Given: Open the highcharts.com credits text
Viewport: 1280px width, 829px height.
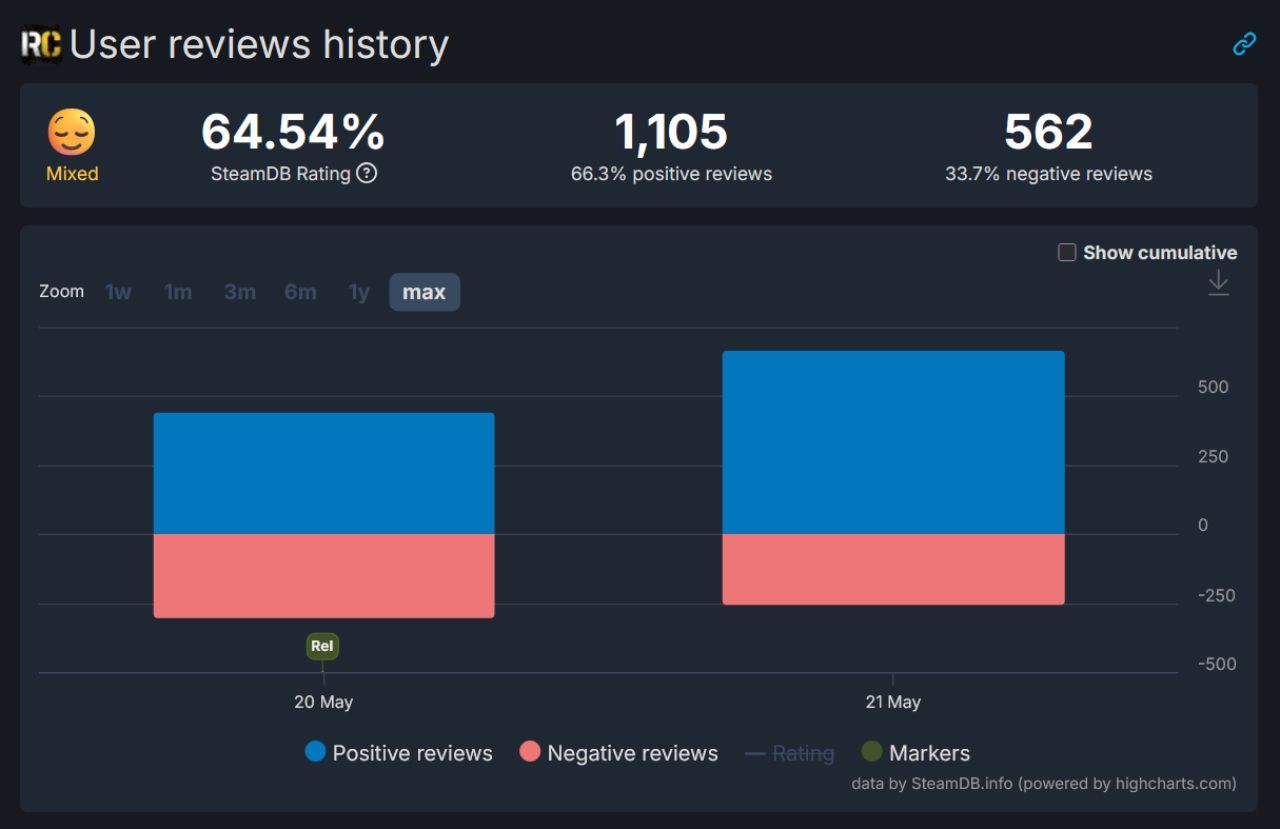Looking at the screenshot, I should coord(1043,783).
